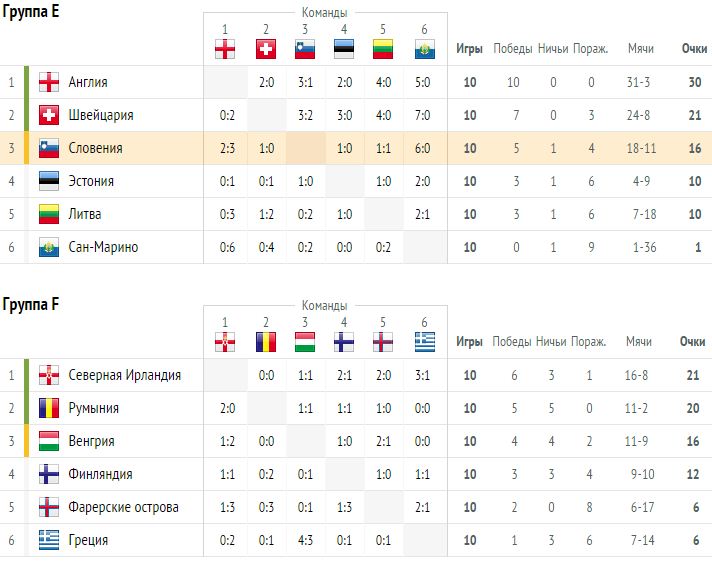Click Hungary flag in Group F header
This screenshot has height=563, width=712.
click(305, 342)
